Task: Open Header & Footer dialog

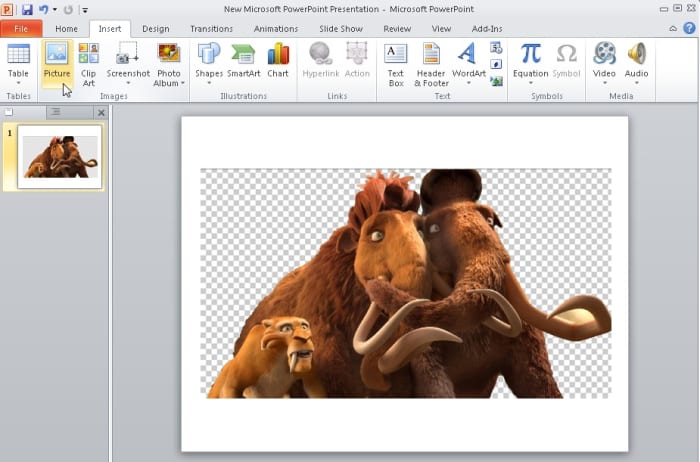Action: pos(431,64)
